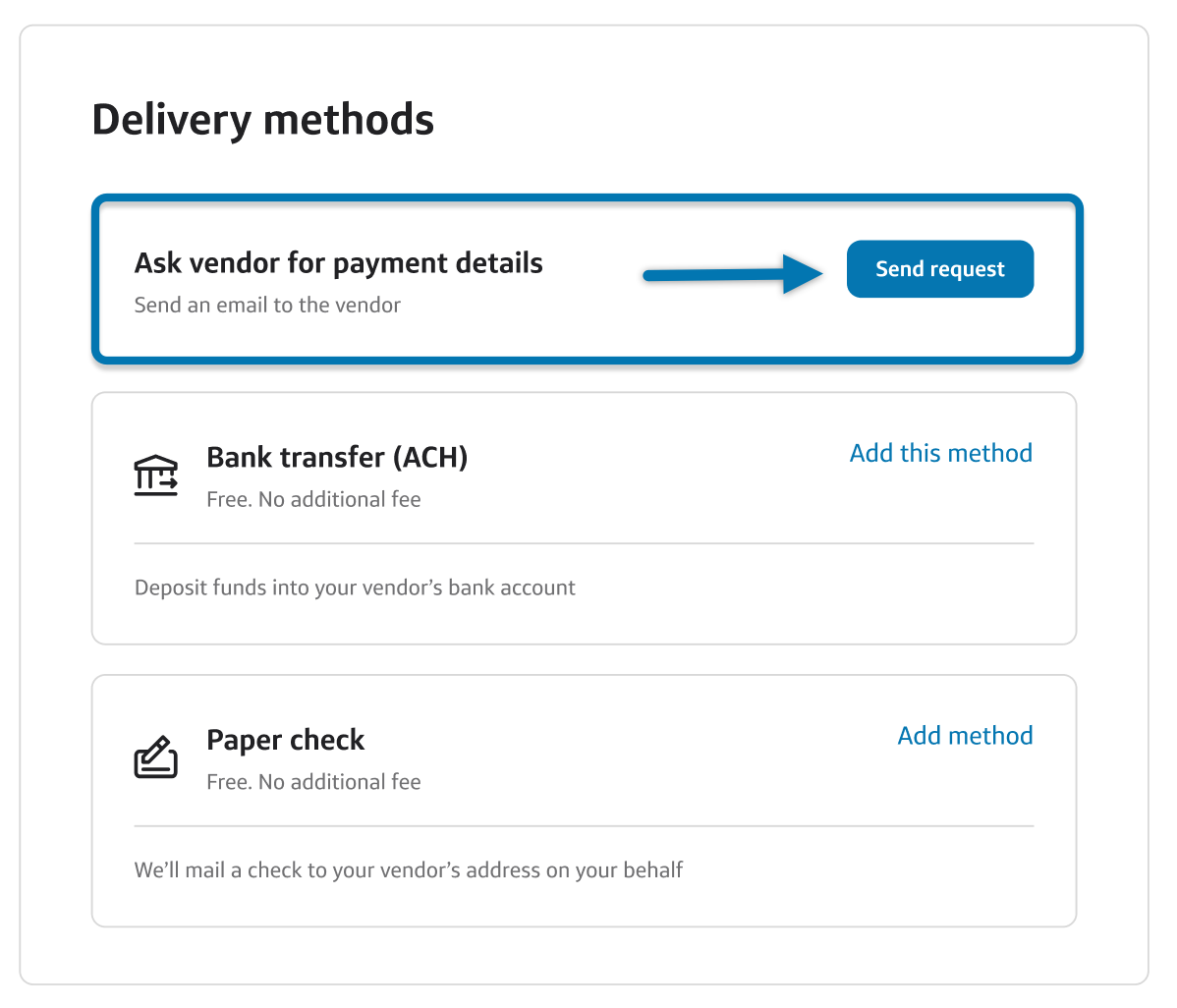The height and width of the screenshot is (1008, 1177).
Task: Click the We'll mail a check description
Action: point(409,870)
